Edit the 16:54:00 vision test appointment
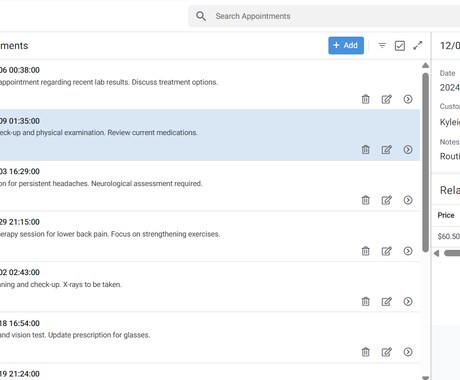 coord(387,352)
